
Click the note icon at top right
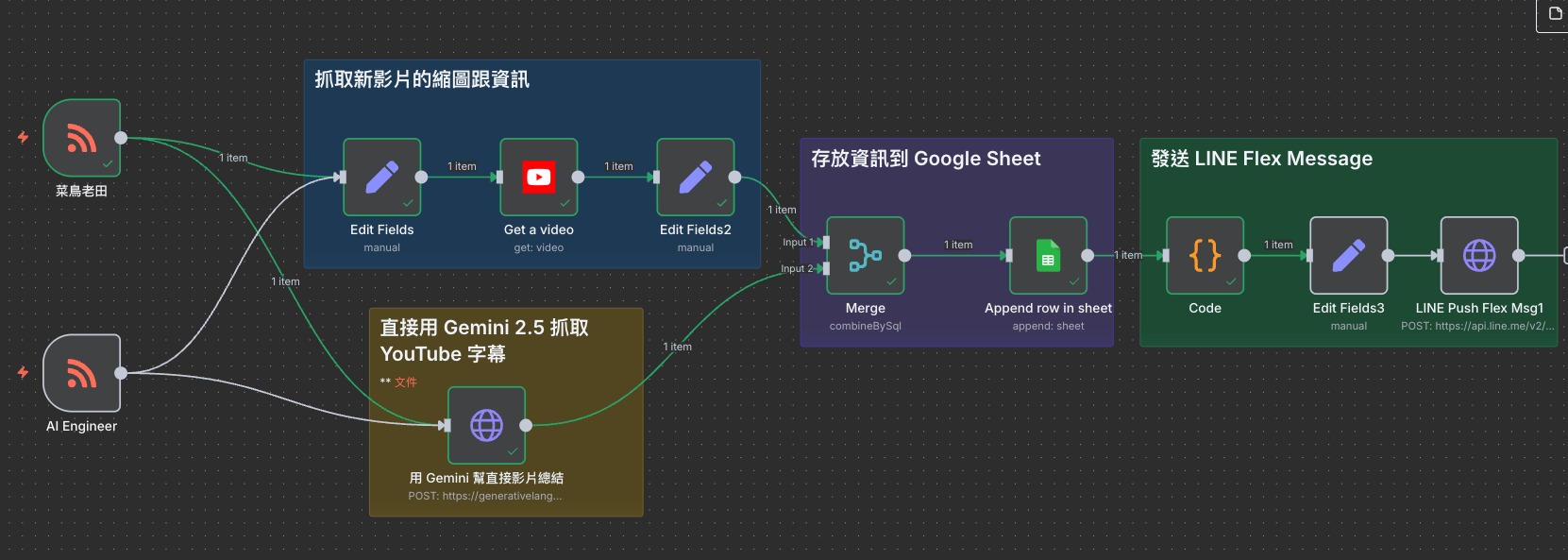tap(1556, 13)
